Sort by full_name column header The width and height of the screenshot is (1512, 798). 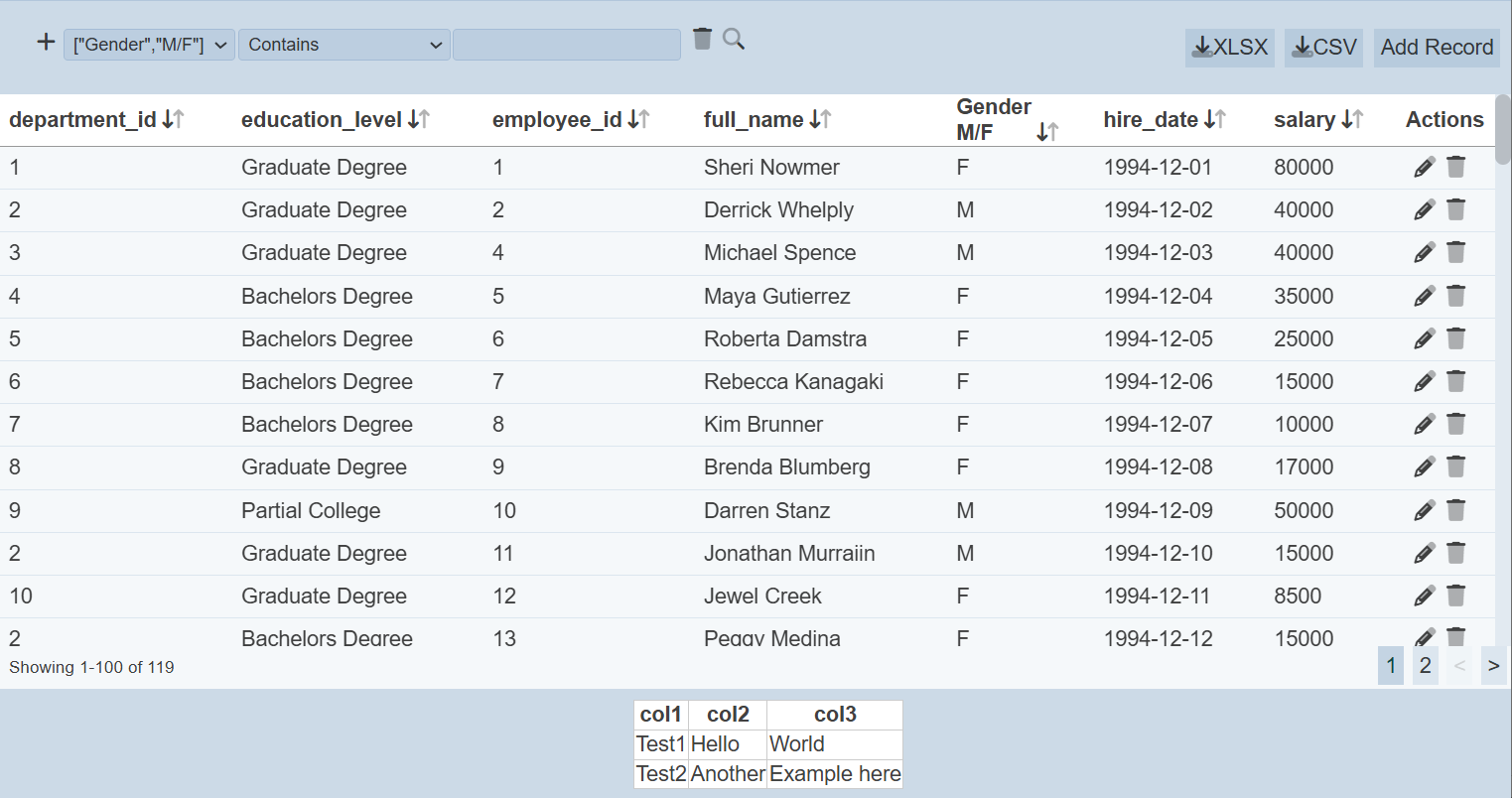(x=820, y=119)
